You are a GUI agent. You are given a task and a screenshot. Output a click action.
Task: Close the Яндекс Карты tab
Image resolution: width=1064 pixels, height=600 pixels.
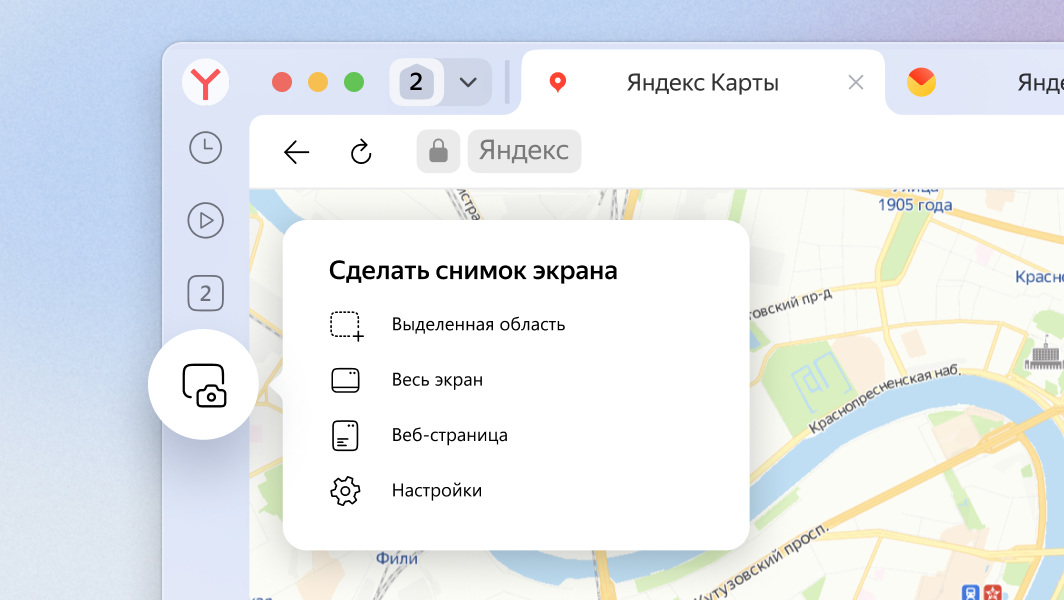(x=856, y=83)
